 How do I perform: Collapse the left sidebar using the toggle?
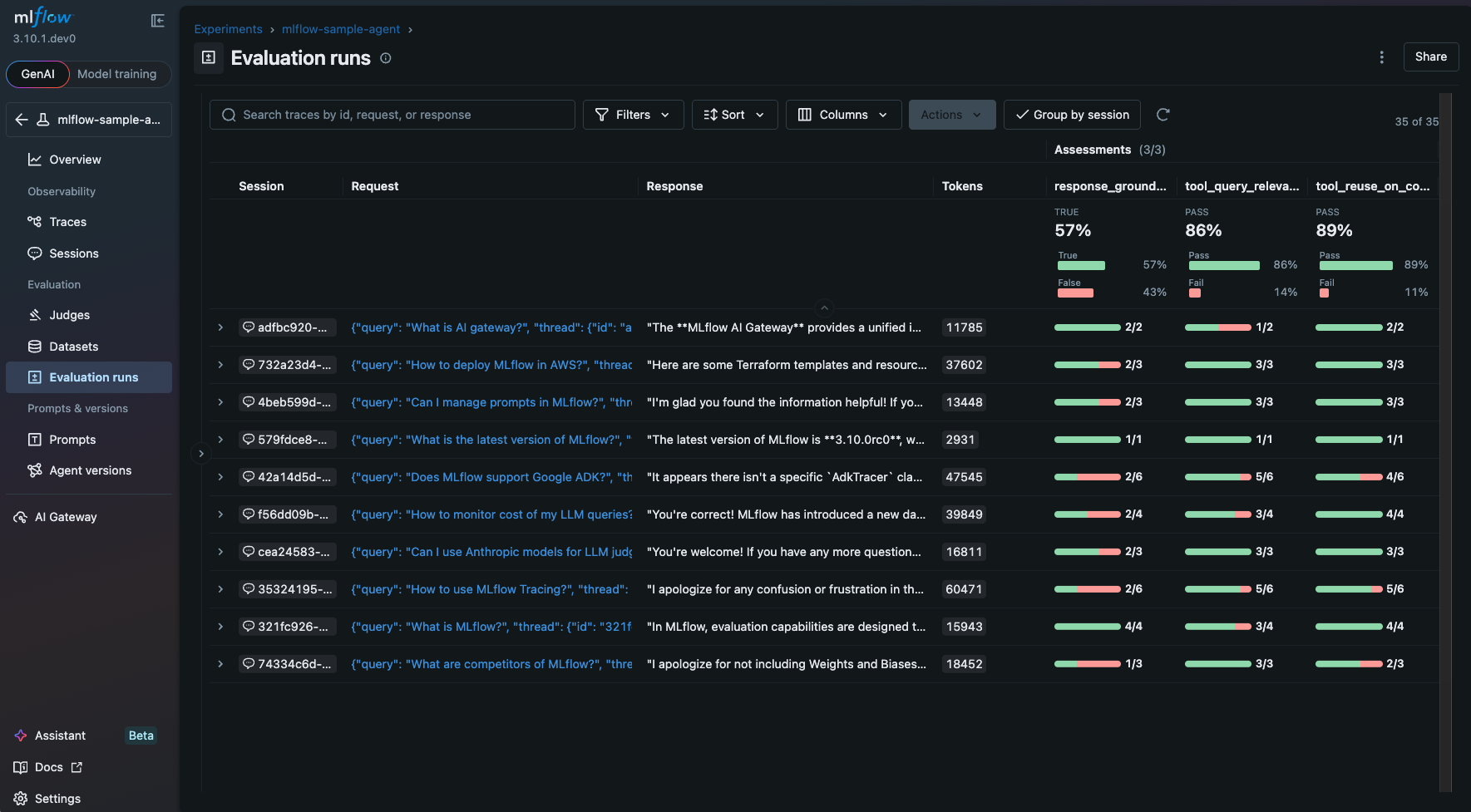pos(157,21)
